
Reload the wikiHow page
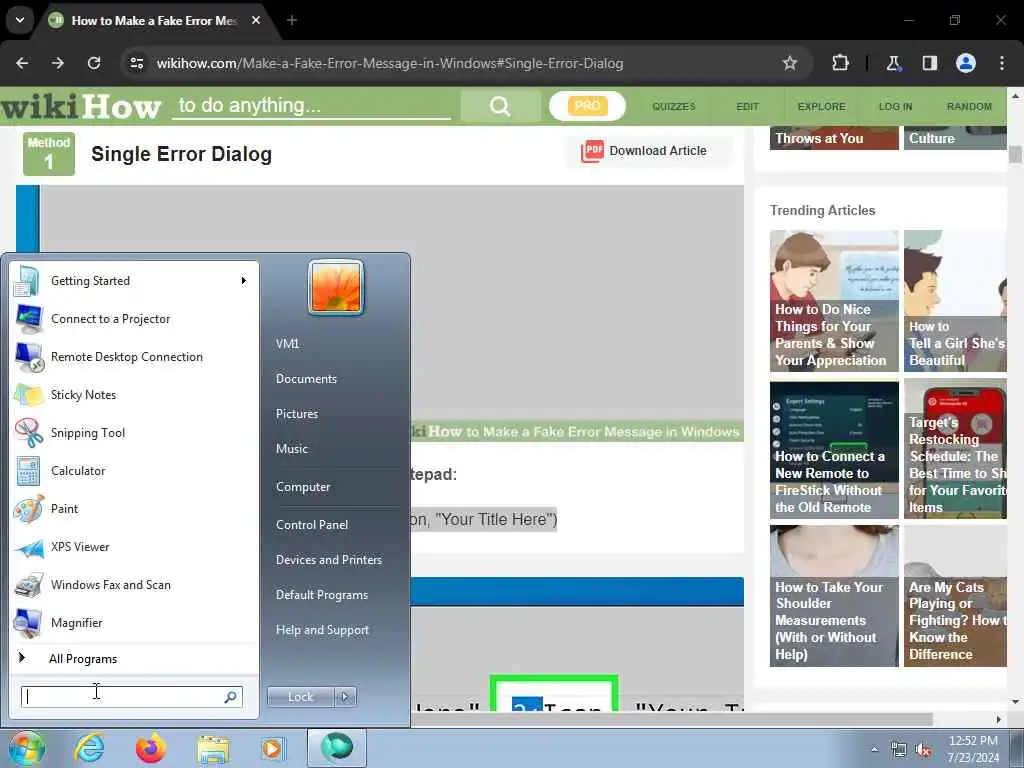pos(94,63)
